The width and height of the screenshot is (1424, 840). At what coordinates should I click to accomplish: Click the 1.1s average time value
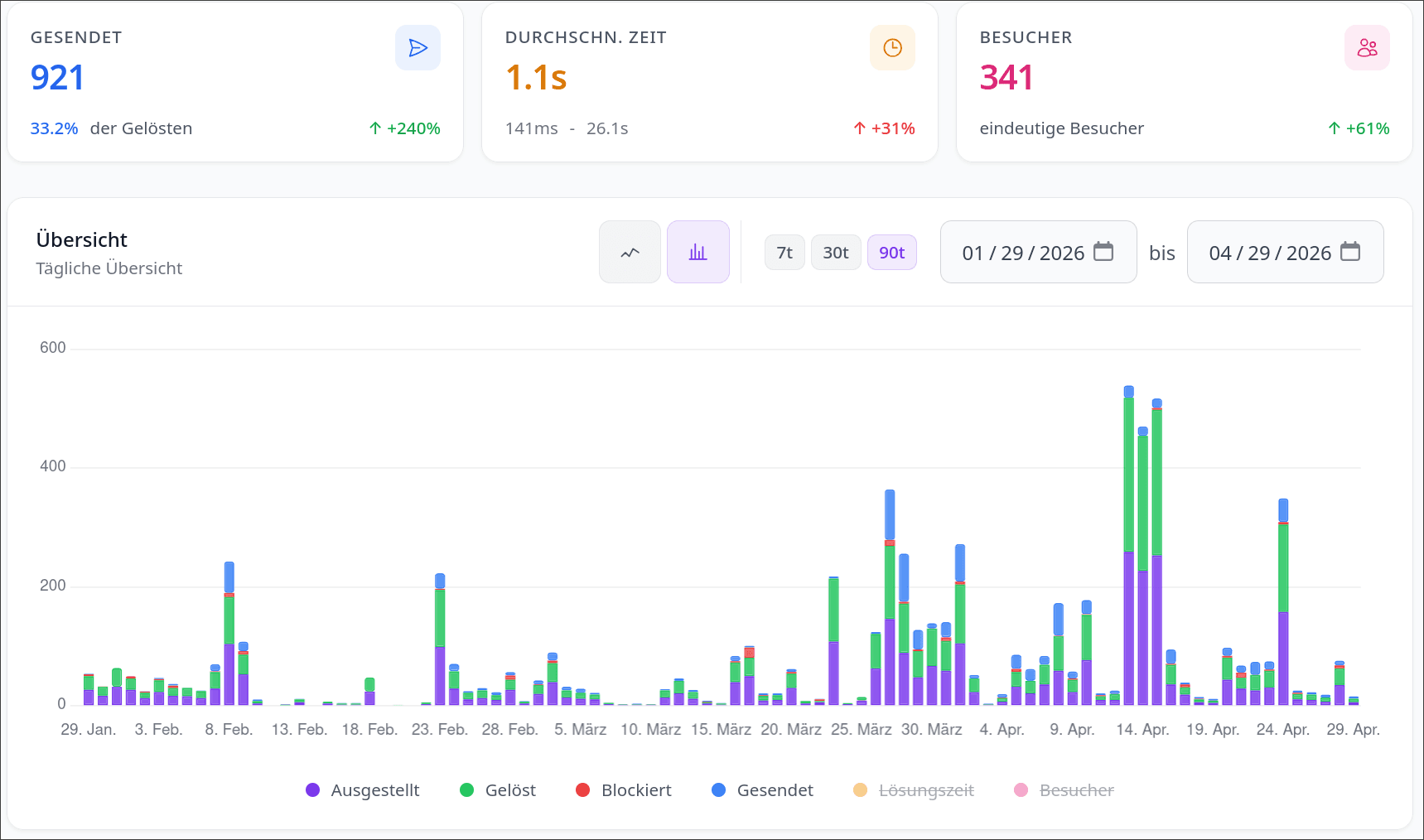(536, 78)
